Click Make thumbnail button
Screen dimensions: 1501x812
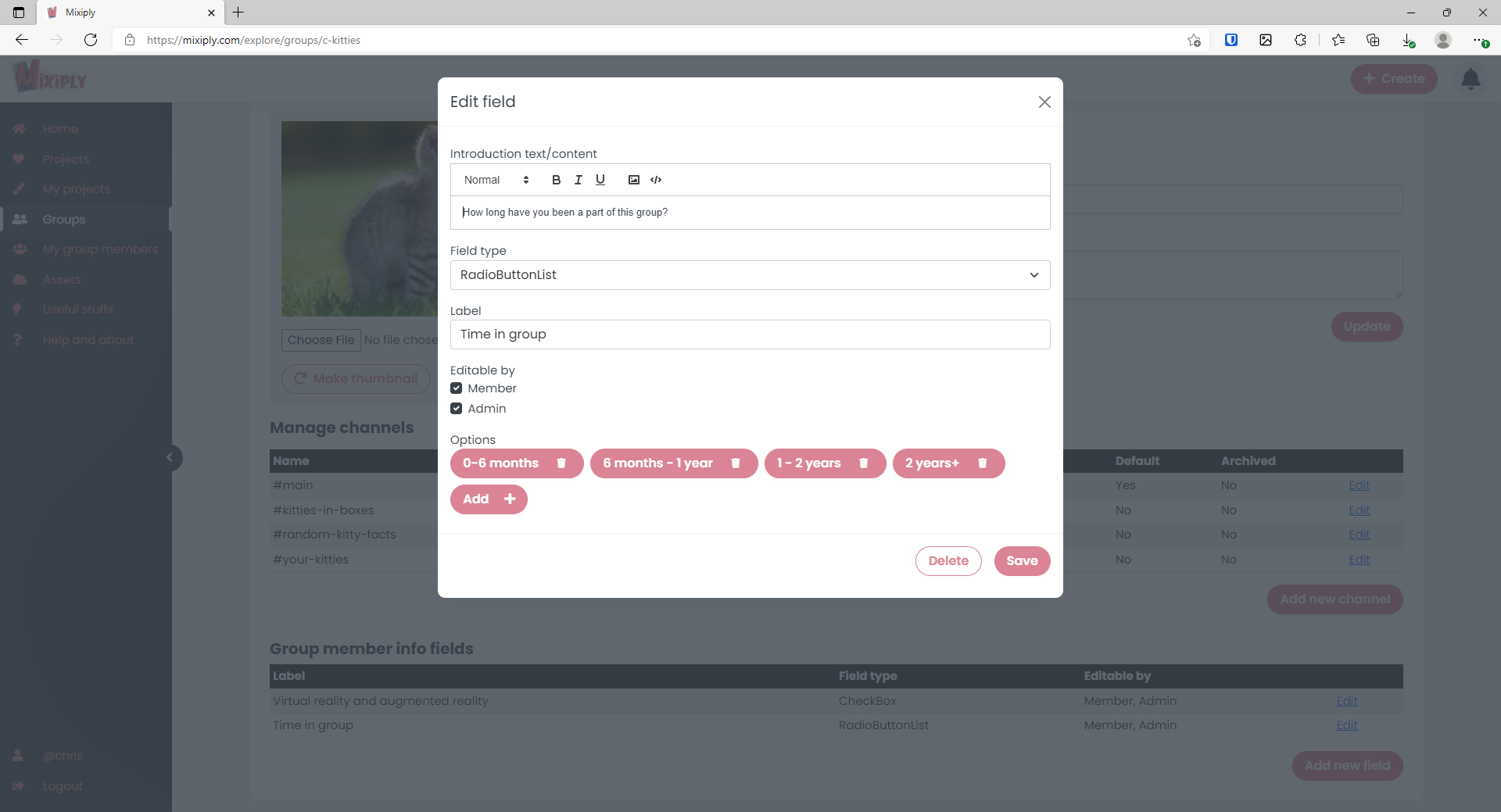point(356,379)
